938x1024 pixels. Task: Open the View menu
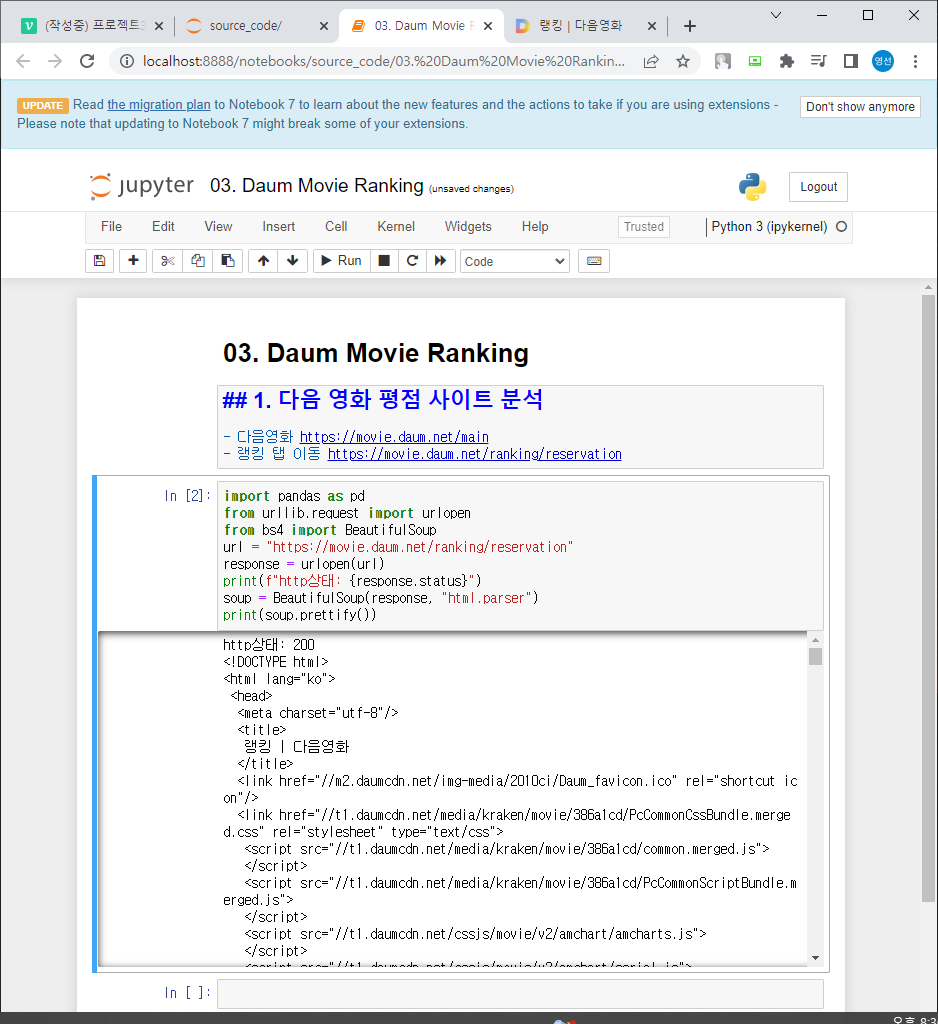click(x=218, y=227)
